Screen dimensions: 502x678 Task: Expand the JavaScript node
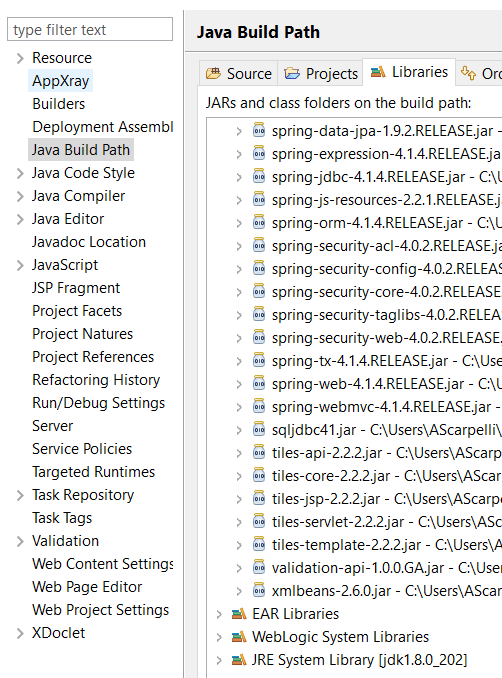(20, 265)
